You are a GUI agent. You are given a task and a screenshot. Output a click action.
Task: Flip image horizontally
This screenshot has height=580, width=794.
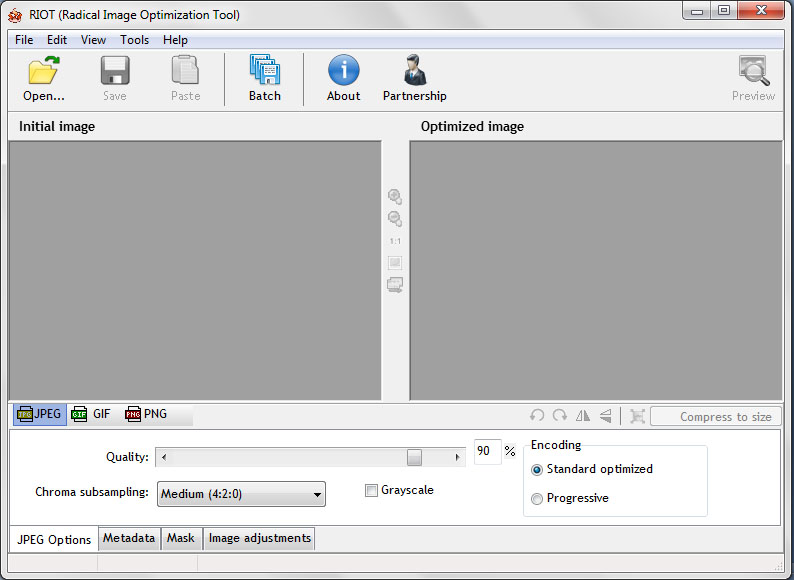click(583, 416)
